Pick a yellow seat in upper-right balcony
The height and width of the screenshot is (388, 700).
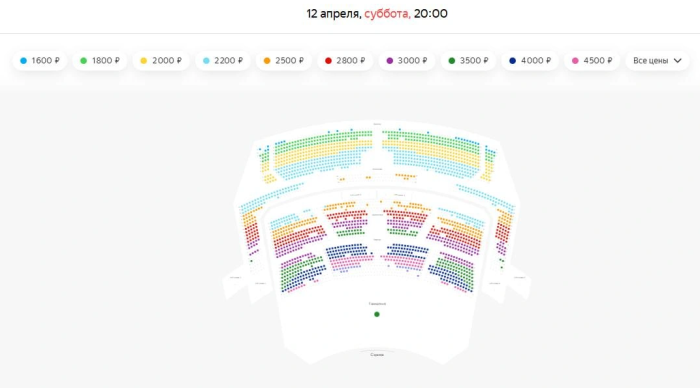429,149
